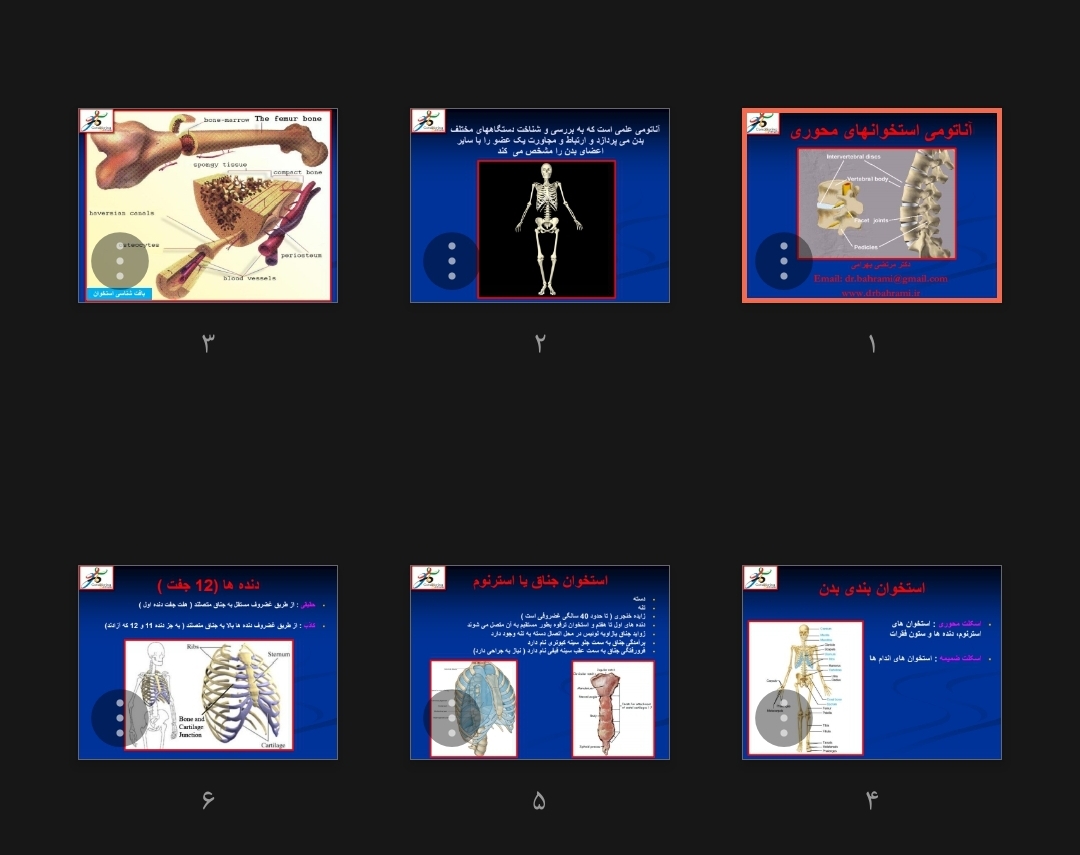The width and height of the screenshot is (1080, 855).
Task: Tap three-dot menu on femur bone slide
Action: coord(120,261)
